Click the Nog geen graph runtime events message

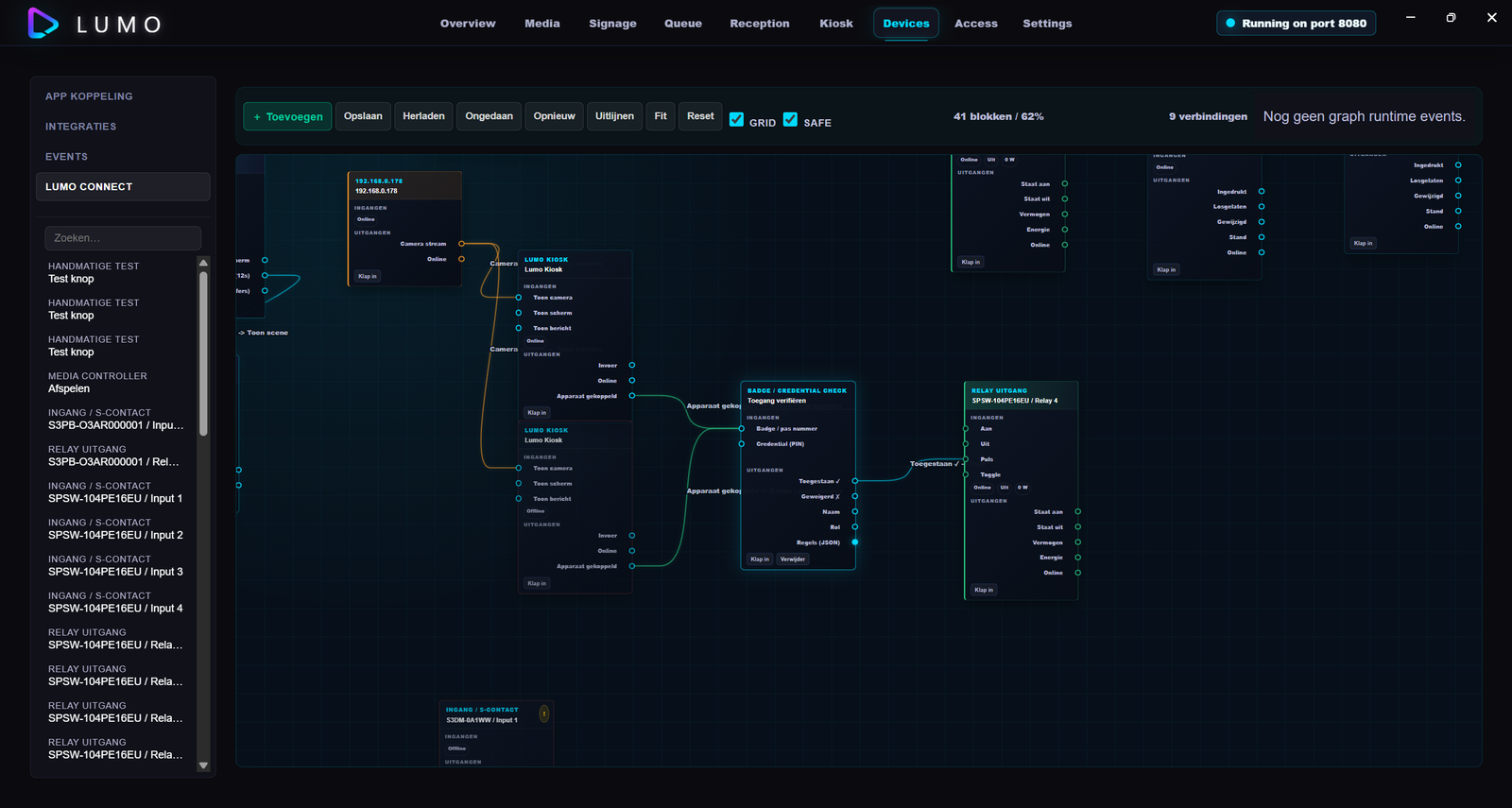[1364, 116]
